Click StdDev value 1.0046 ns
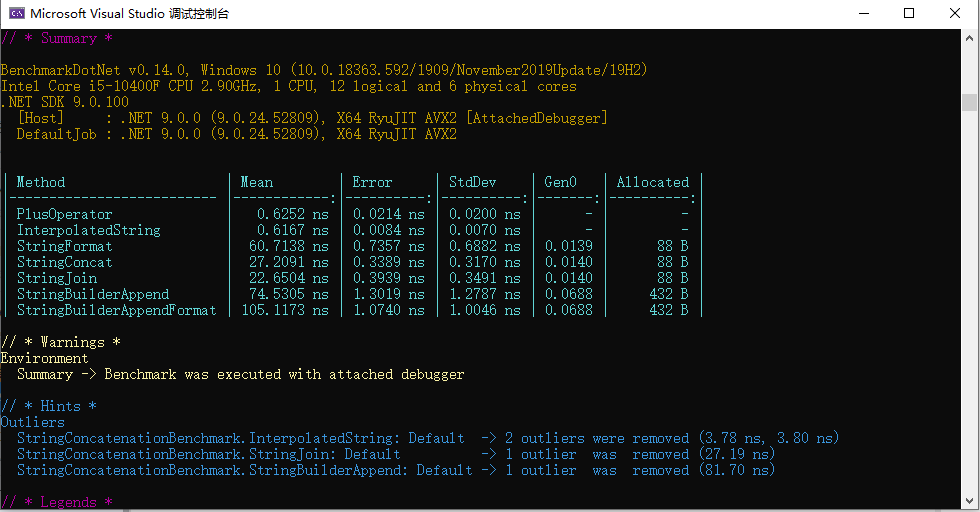The width and height of the screenshot is (980, 512). 485,310
